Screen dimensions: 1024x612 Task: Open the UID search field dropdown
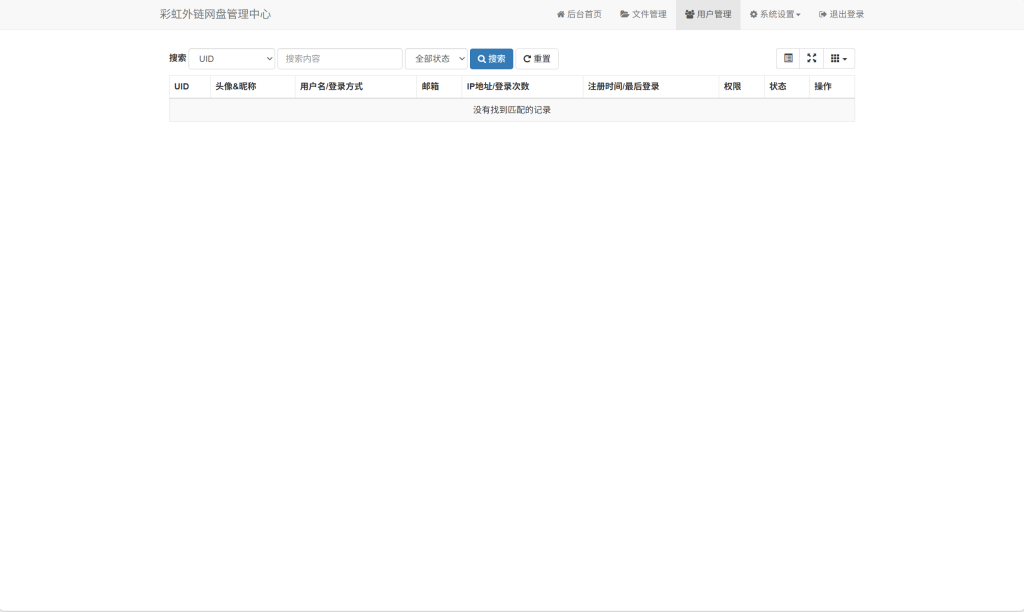(x=232, y=58)
